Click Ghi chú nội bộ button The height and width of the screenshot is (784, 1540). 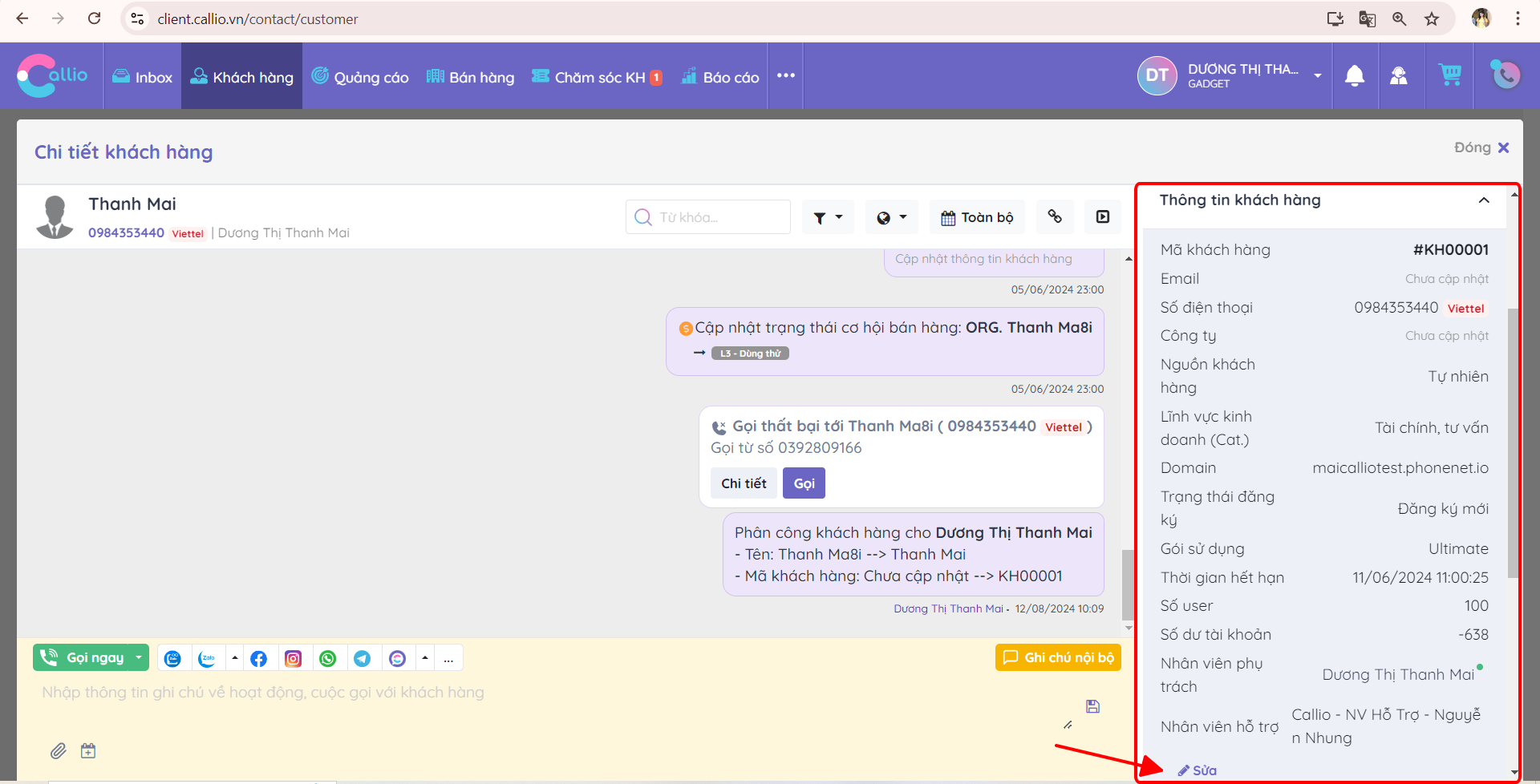point(1058,657)
